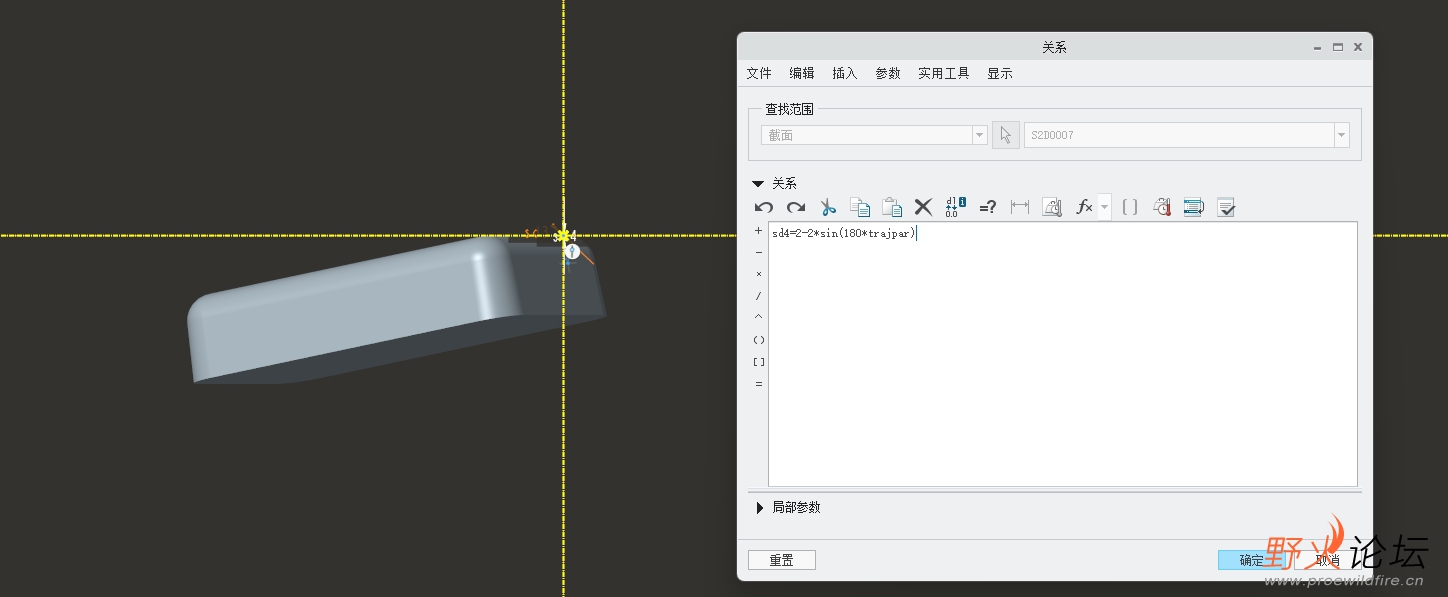This screenshot has height=597, width=1448.
Task: Open the fx function dropdown arrow
Action: pyautogui.click(x=1104, y=207)
